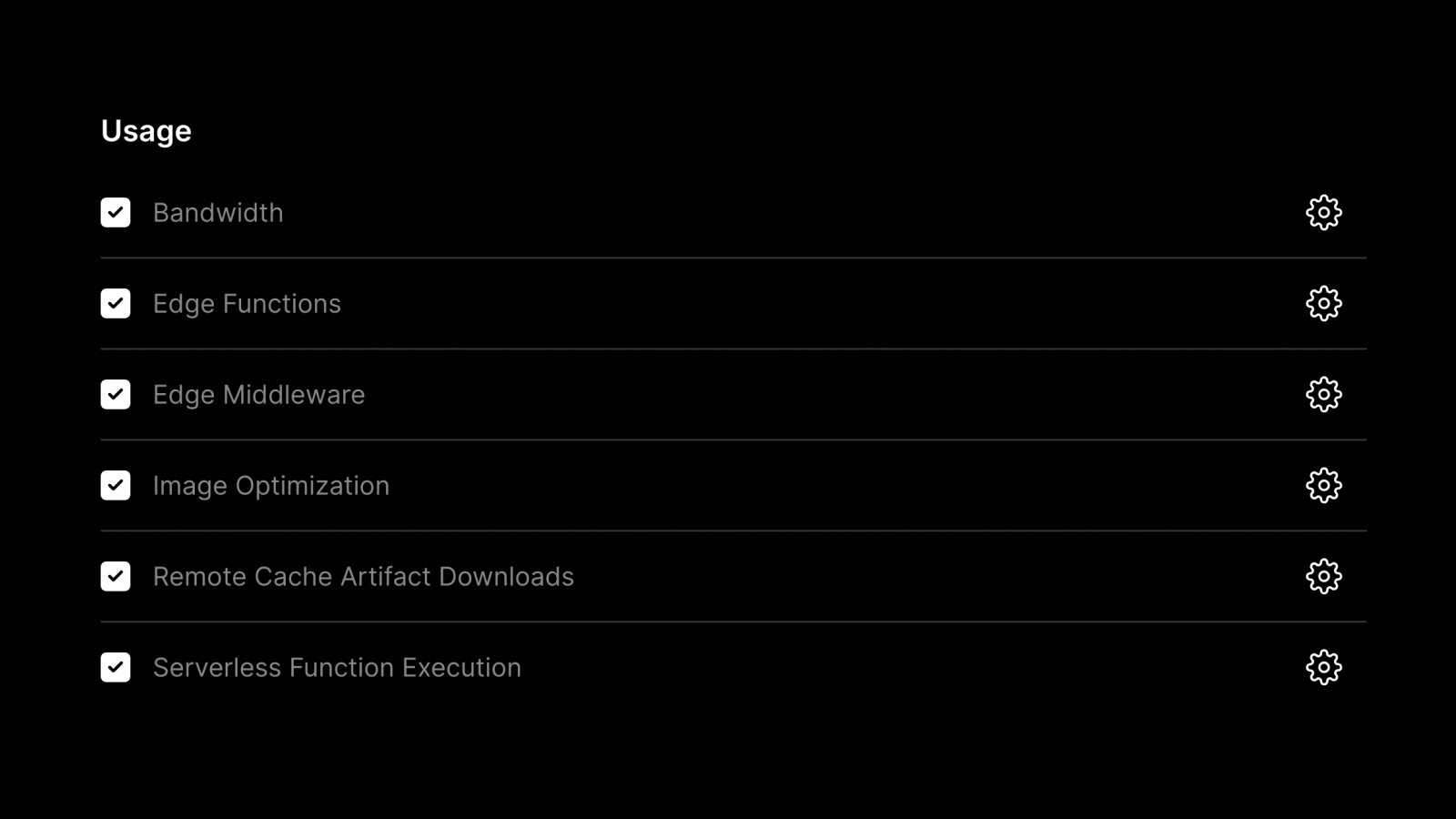Screen dimensions: 1456x819
Task: Disable the Edge Functions metric
Action: (116, 303)
